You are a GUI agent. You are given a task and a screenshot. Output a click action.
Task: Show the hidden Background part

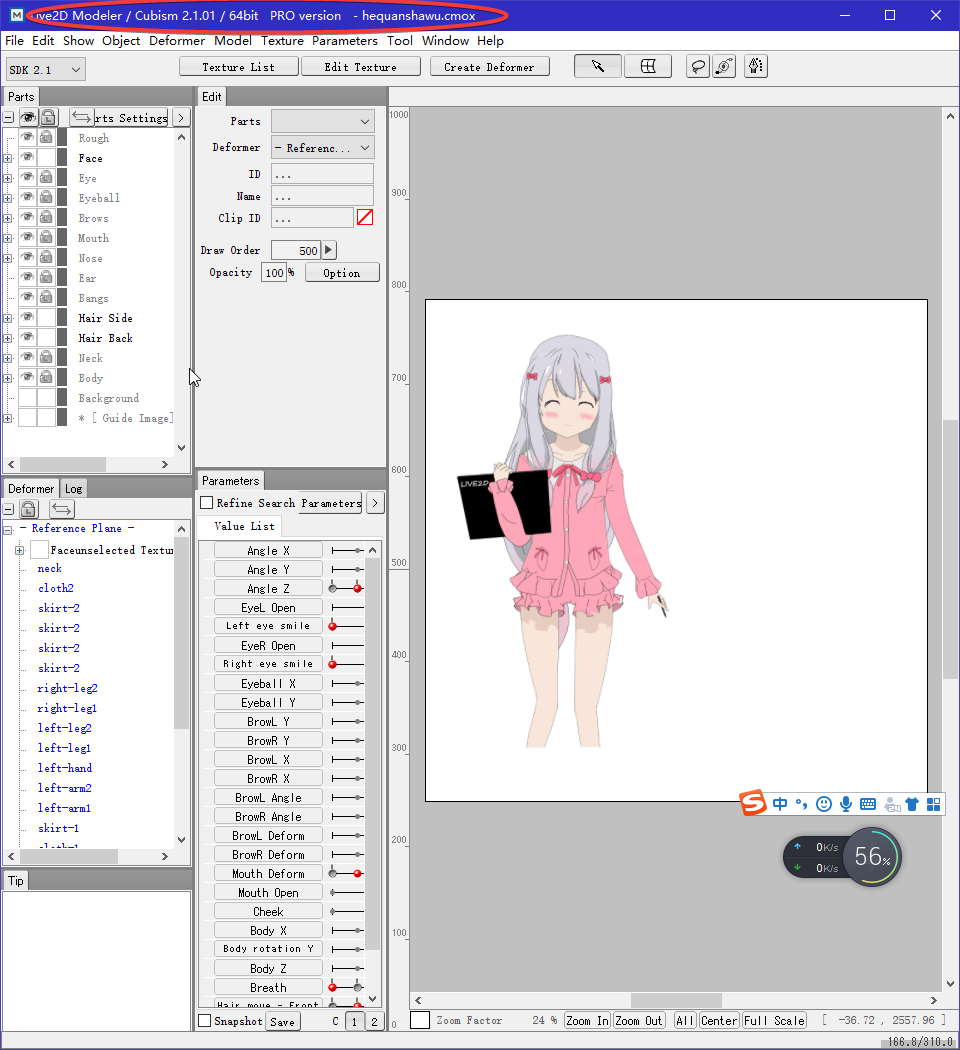[27, 397]
